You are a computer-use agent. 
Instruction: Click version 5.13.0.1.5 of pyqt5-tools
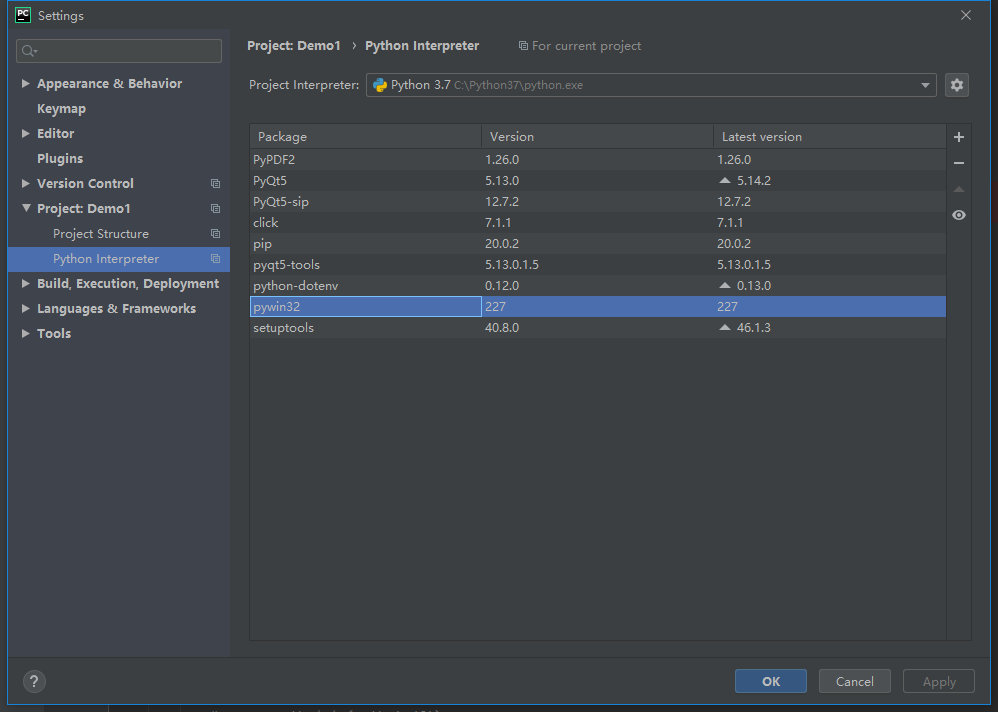(512, 265)
